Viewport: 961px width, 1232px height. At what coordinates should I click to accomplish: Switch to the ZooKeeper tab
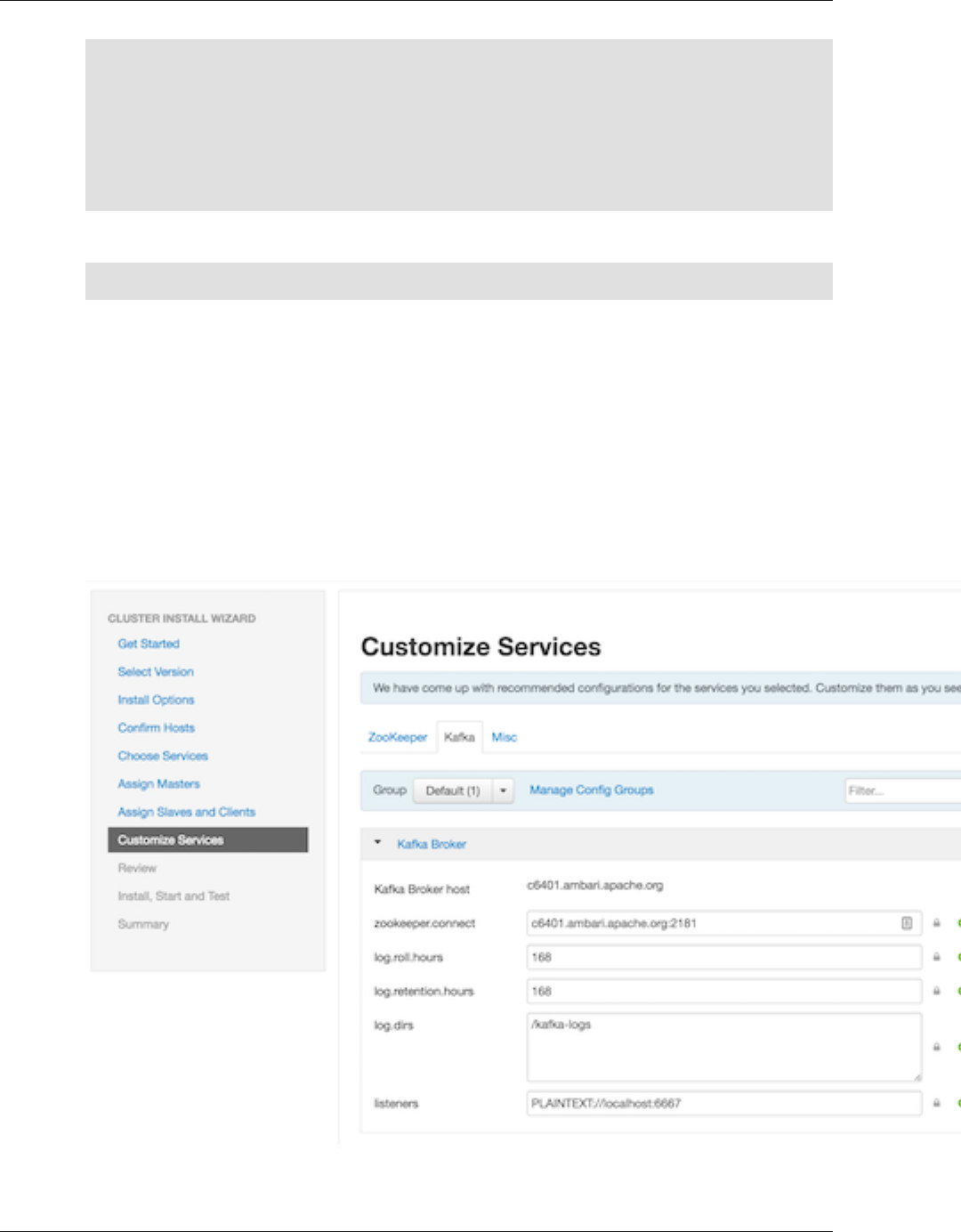pos(398,737)
